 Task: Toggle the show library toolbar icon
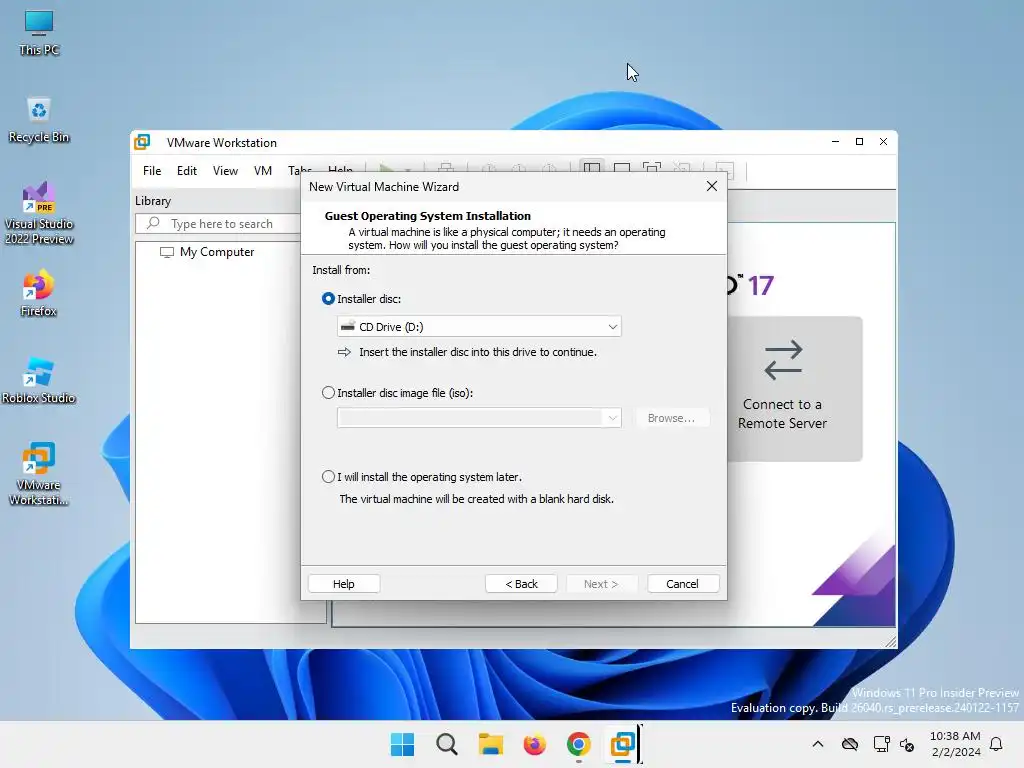592,168
